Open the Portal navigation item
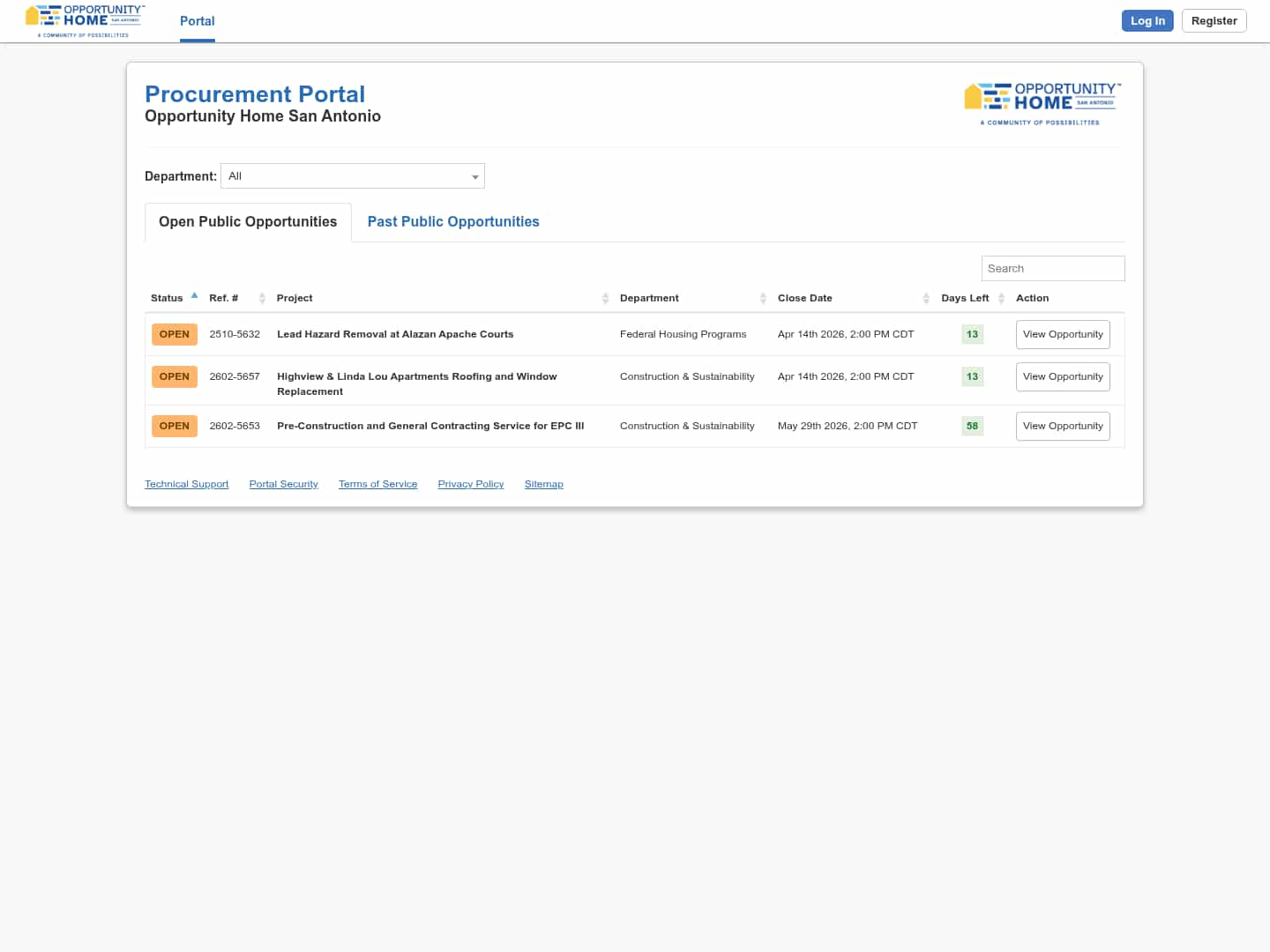1270x952 pixels. click(x=197, y=21)
